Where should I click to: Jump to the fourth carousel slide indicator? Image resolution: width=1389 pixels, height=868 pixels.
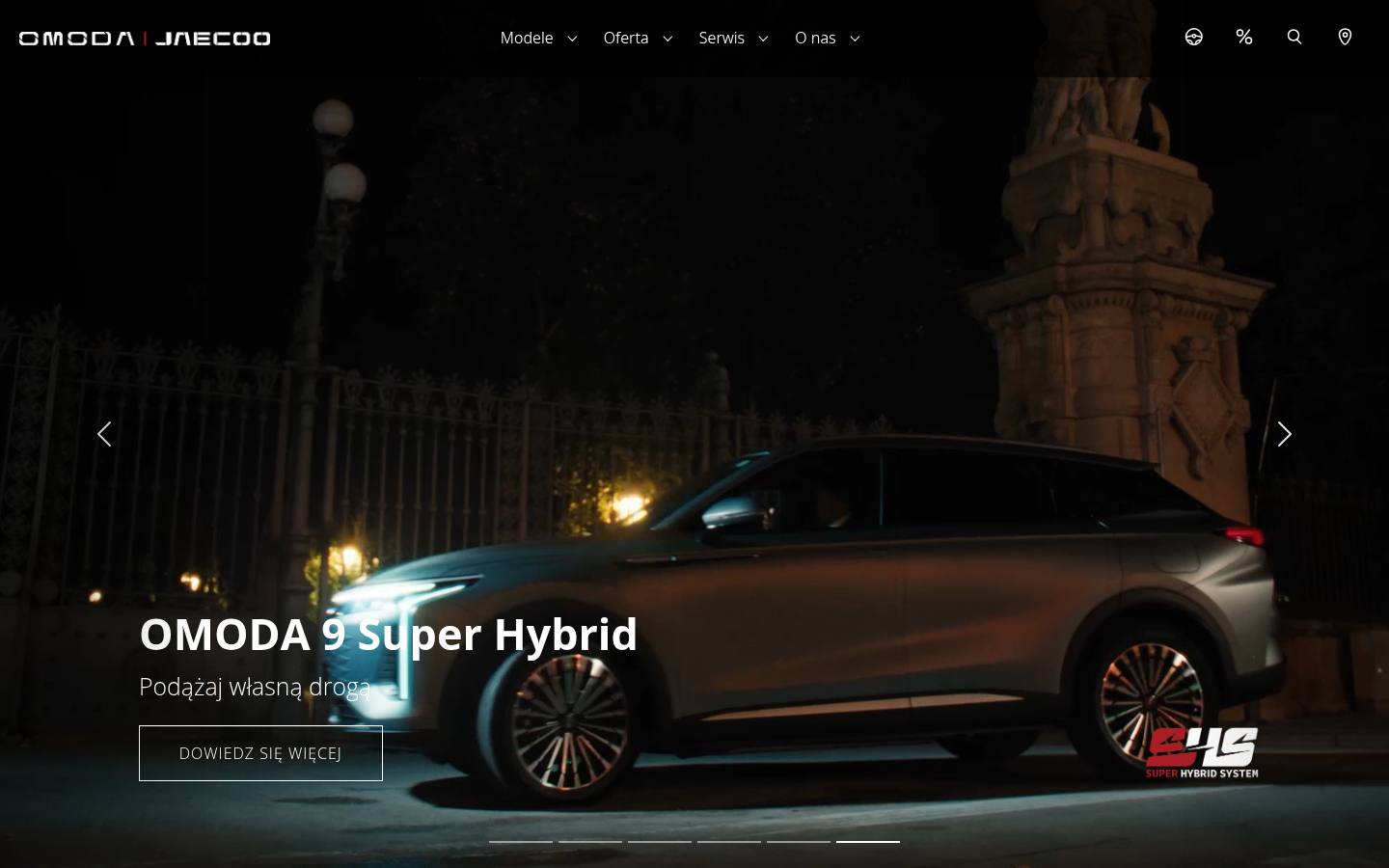click(x=729, y=842)
